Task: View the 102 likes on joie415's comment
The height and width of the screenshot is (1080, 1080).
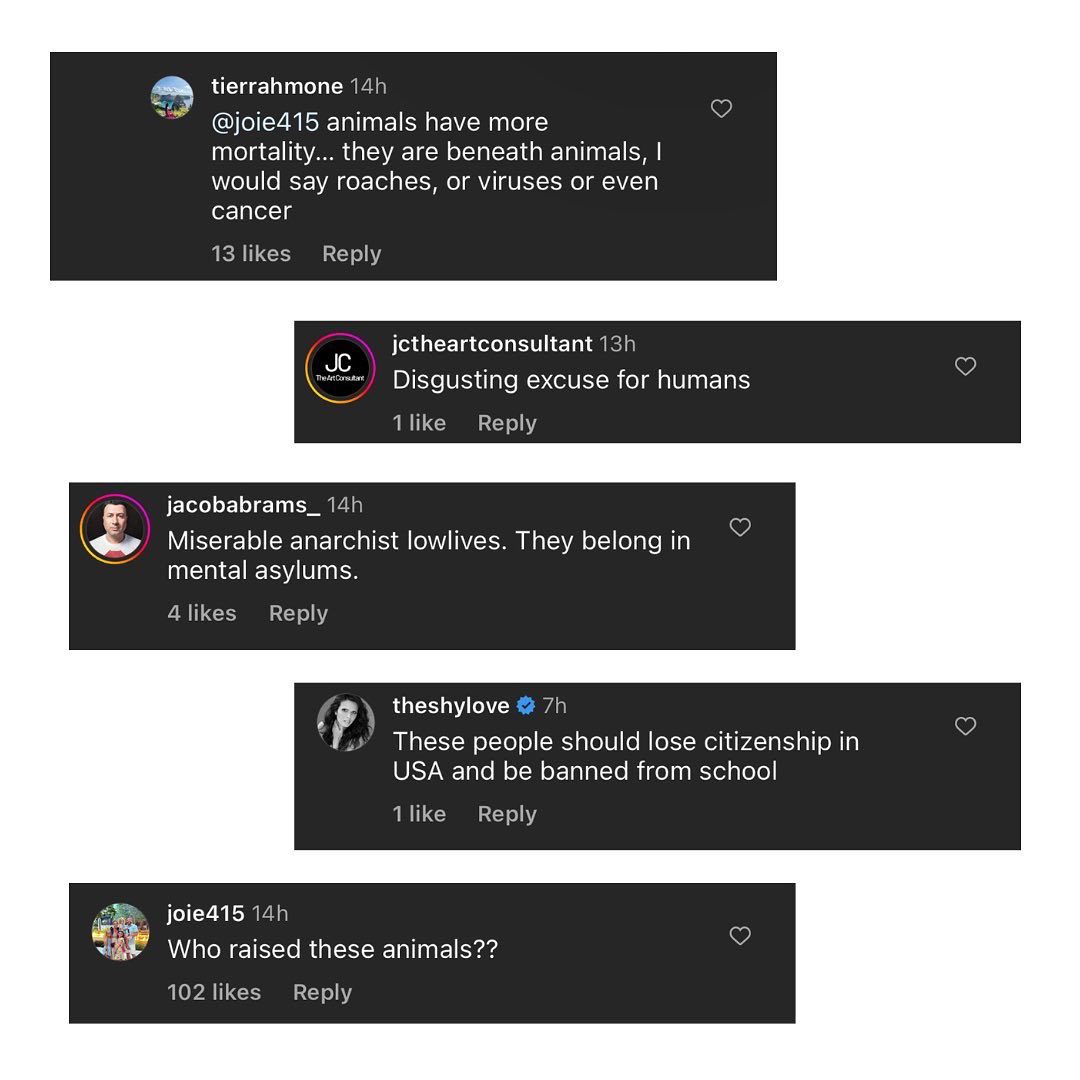Action: 214,992
